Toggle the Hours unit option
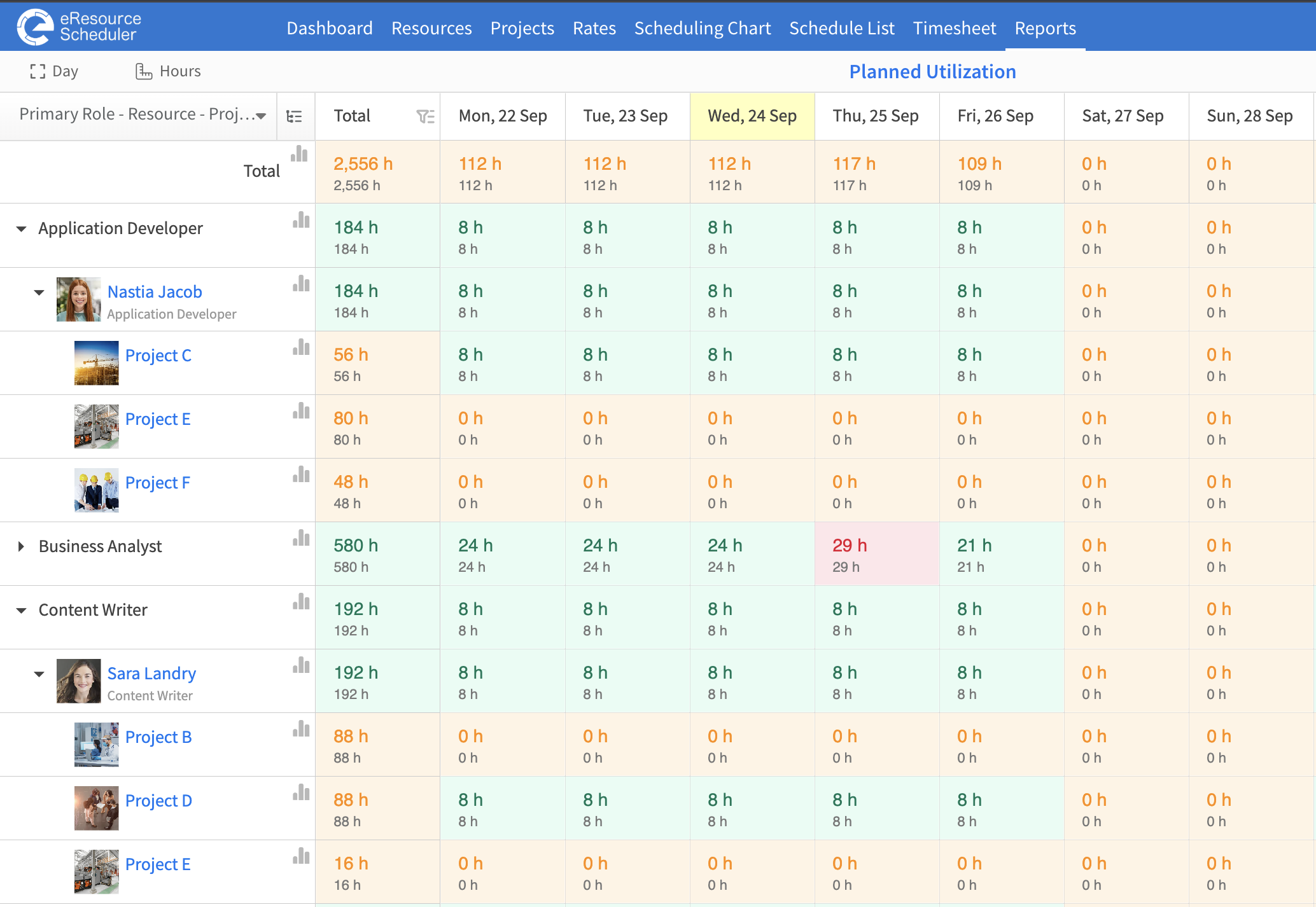Viewport: 1316px width, 907px height. pyautogui.click(x=168, y=71)
